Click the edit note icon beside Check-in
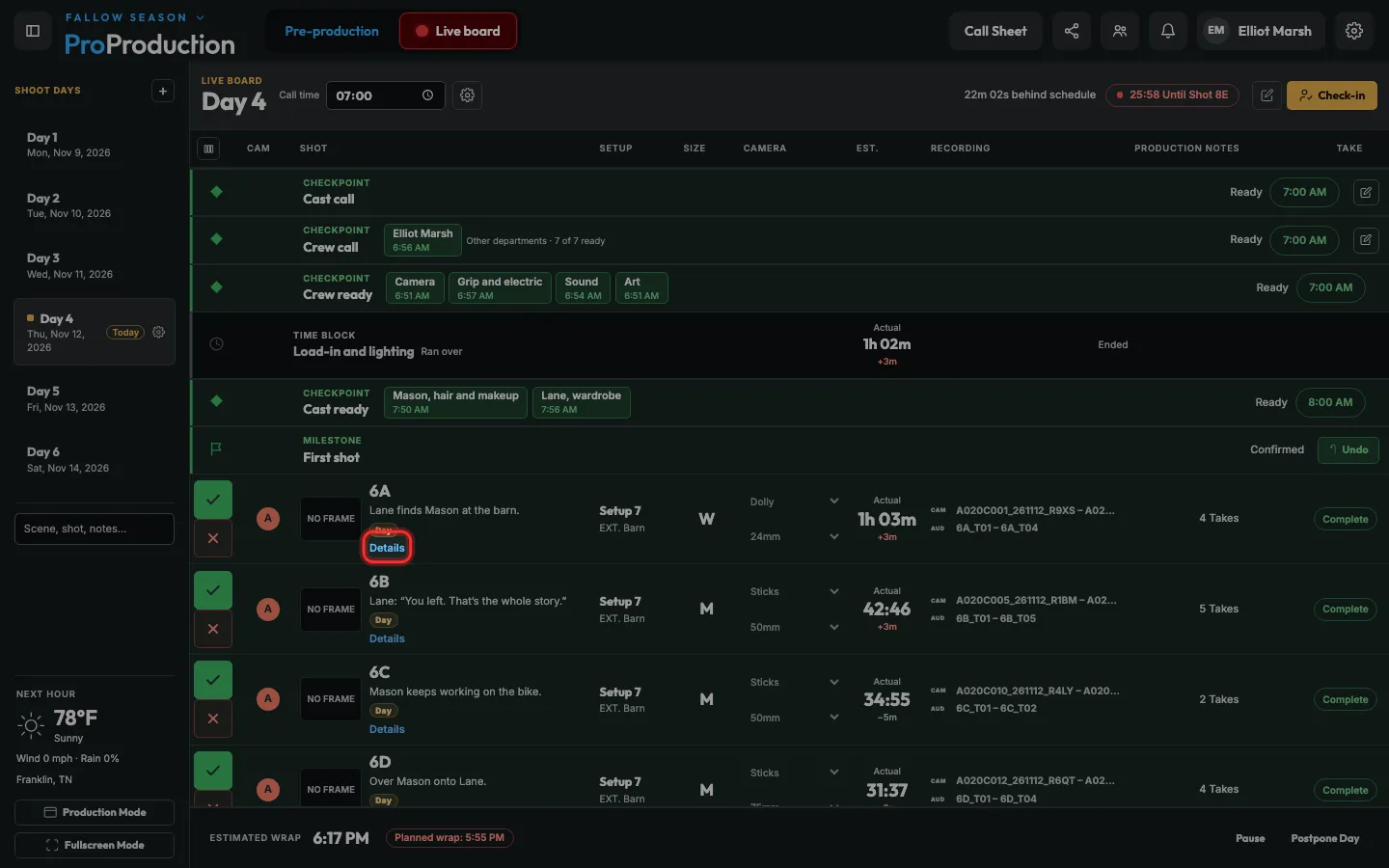Screen dimensions: 1389x868 (1267, 95)
